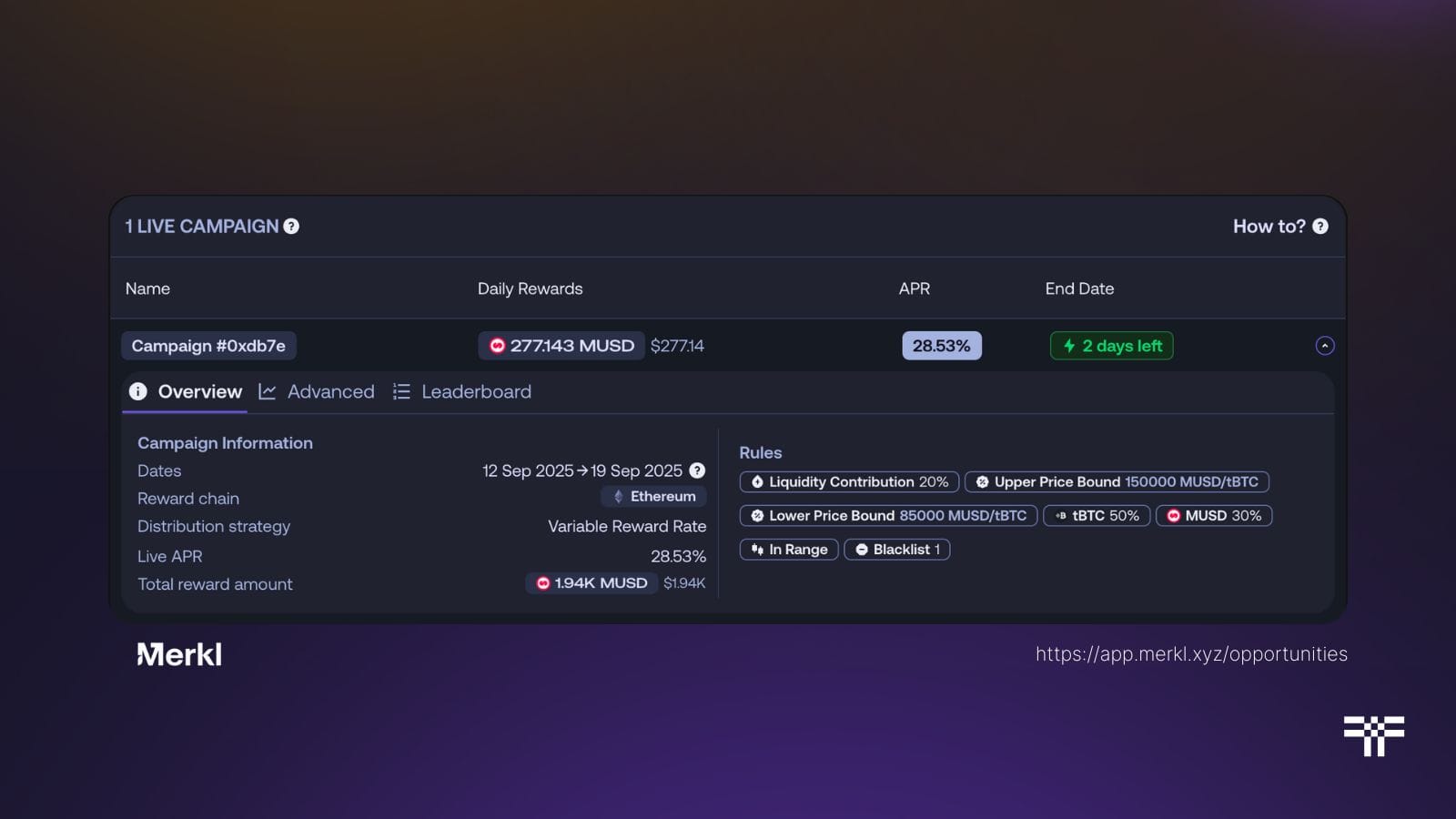Select the chart icon beside Advanced
Viewport: 1456px width, 819px height.
(268, 391)
